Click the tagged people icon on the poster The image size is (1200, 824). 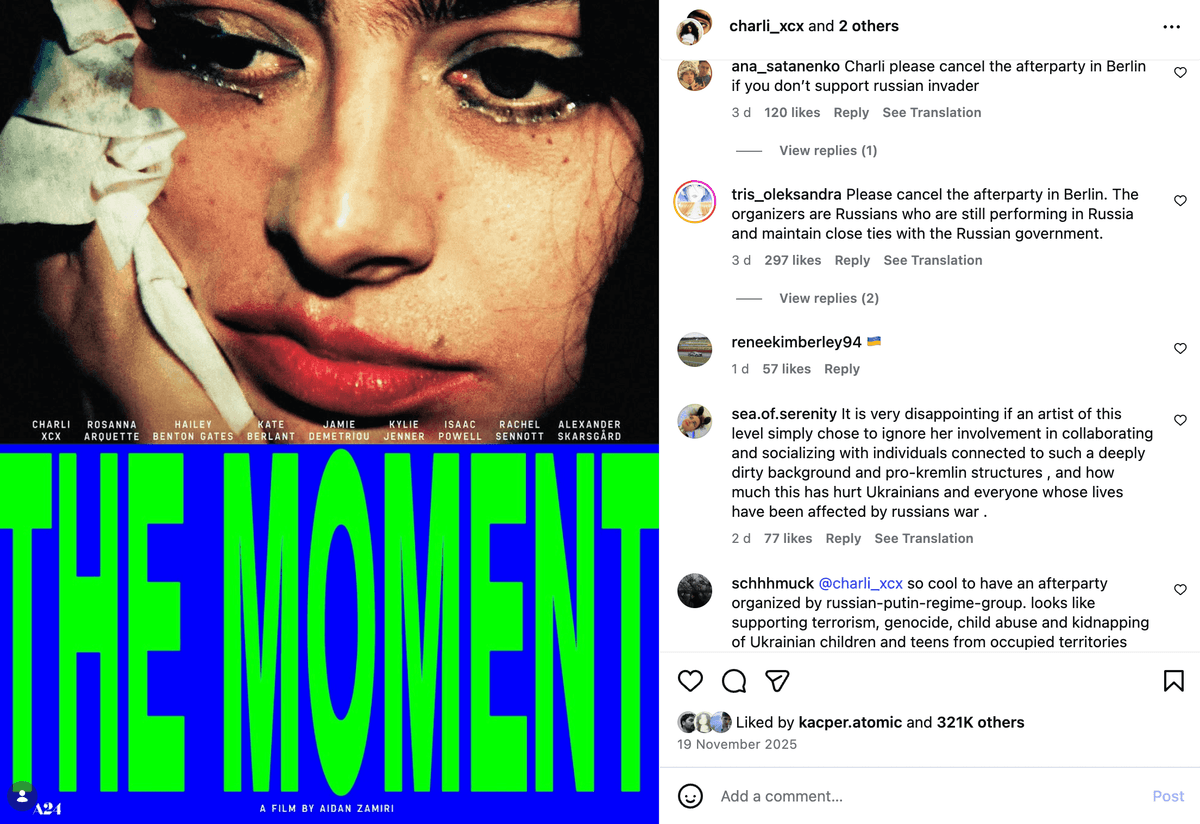coord(22,796)
